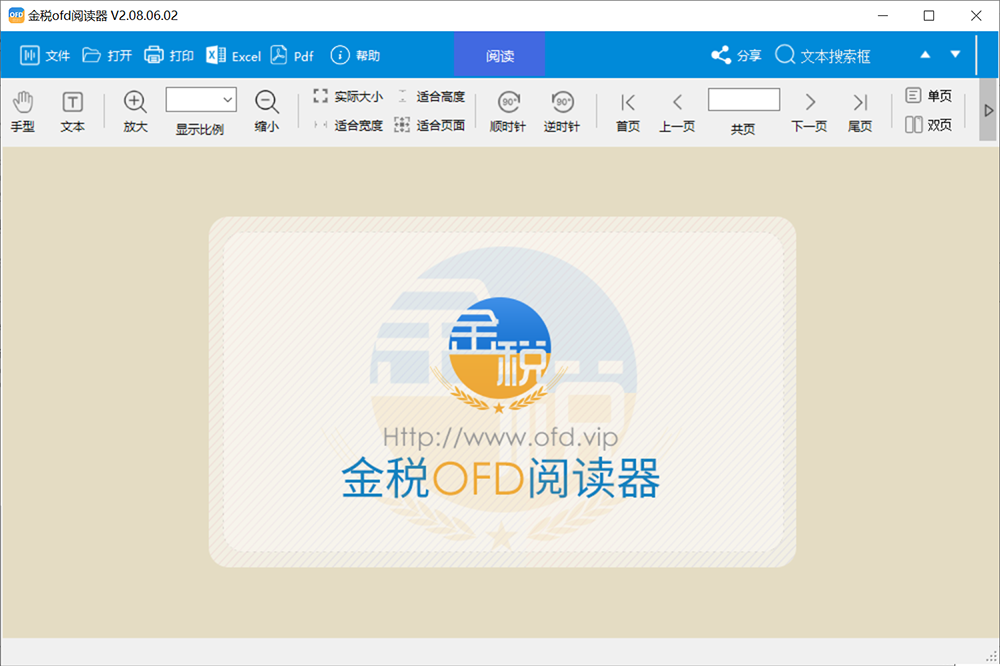Switch to double page (双页) view
Screen dimensions: 1000x666
[x=929, y=122]
